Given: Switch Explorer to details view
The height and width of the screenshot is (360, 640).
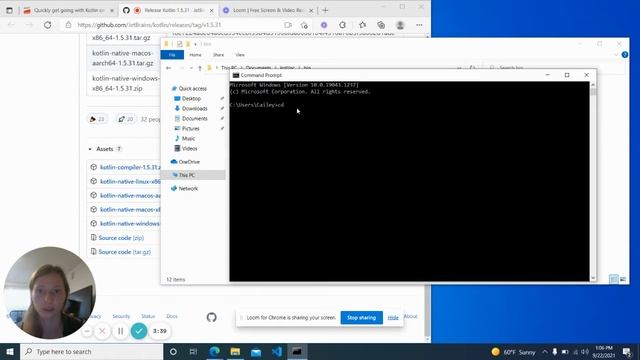Looking at the screenshot, I should pos(613,279).
